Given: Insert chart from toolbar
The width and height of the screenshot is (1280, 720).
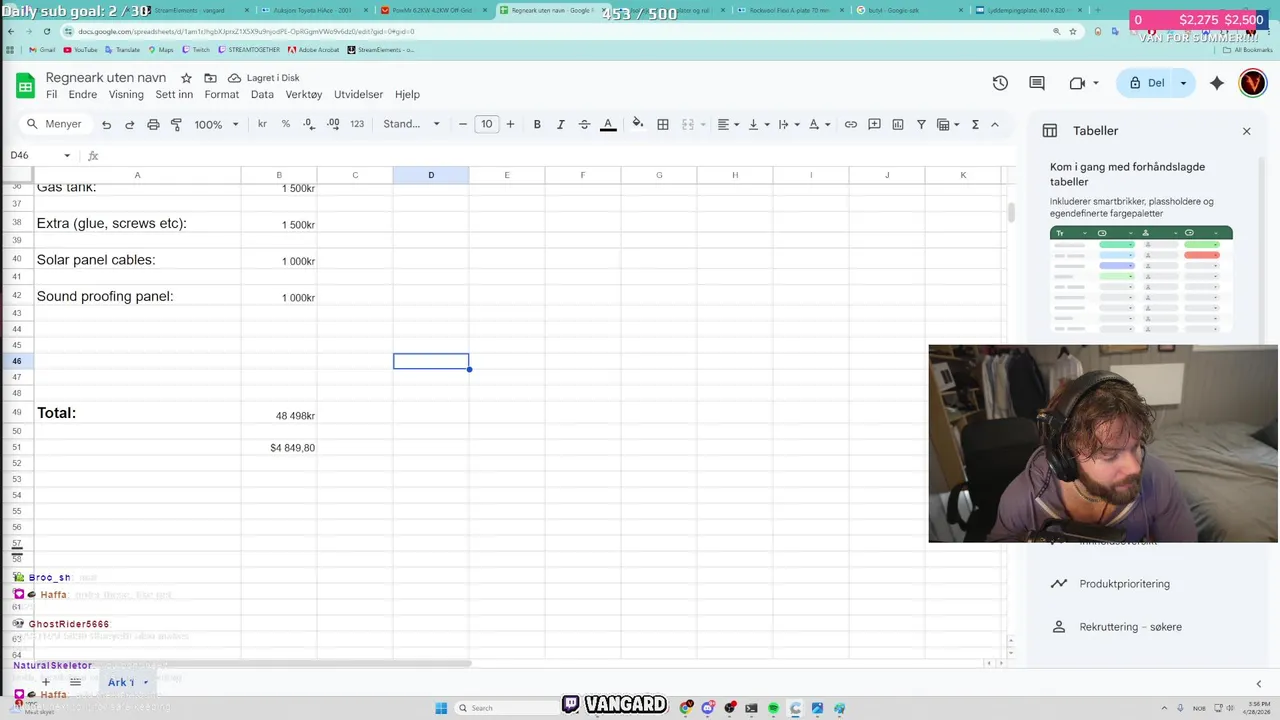Looking at the screenshot, I should click(897, 124).
